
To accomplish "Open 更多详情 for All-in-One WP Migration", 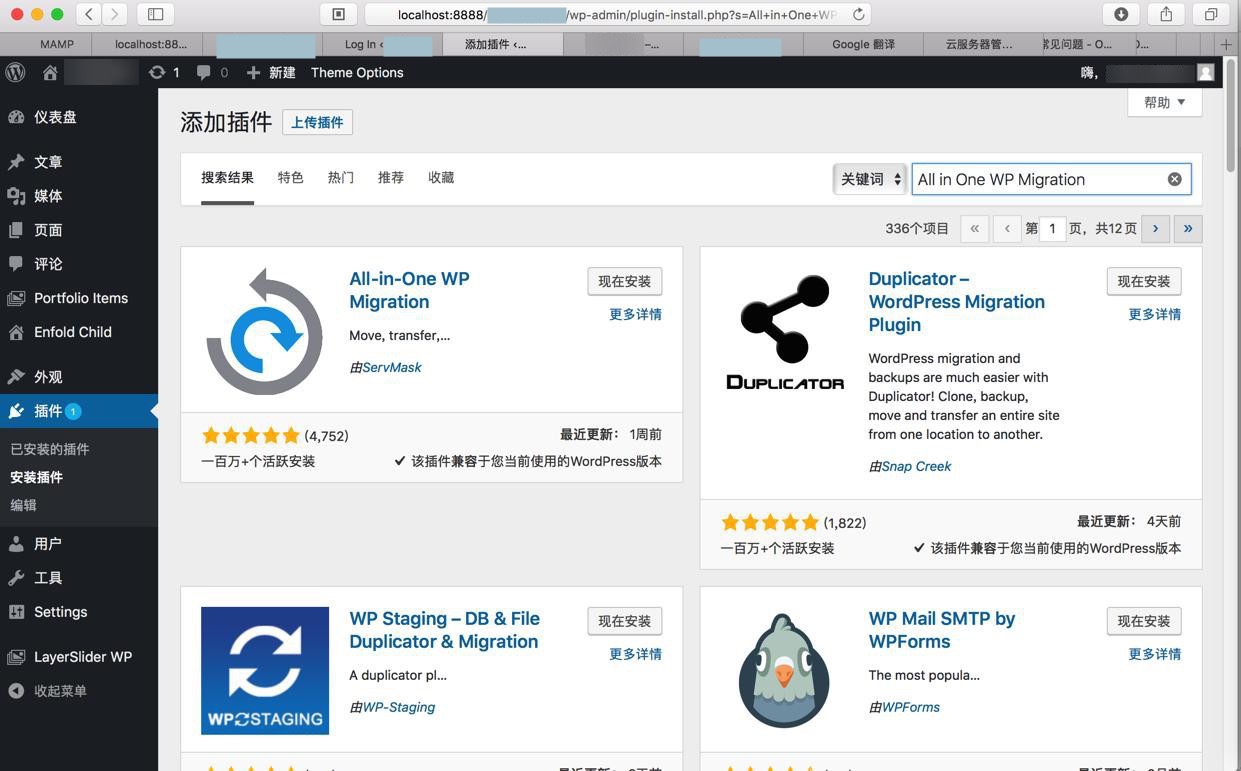I will pyautogui.click(x=635, y=314).
